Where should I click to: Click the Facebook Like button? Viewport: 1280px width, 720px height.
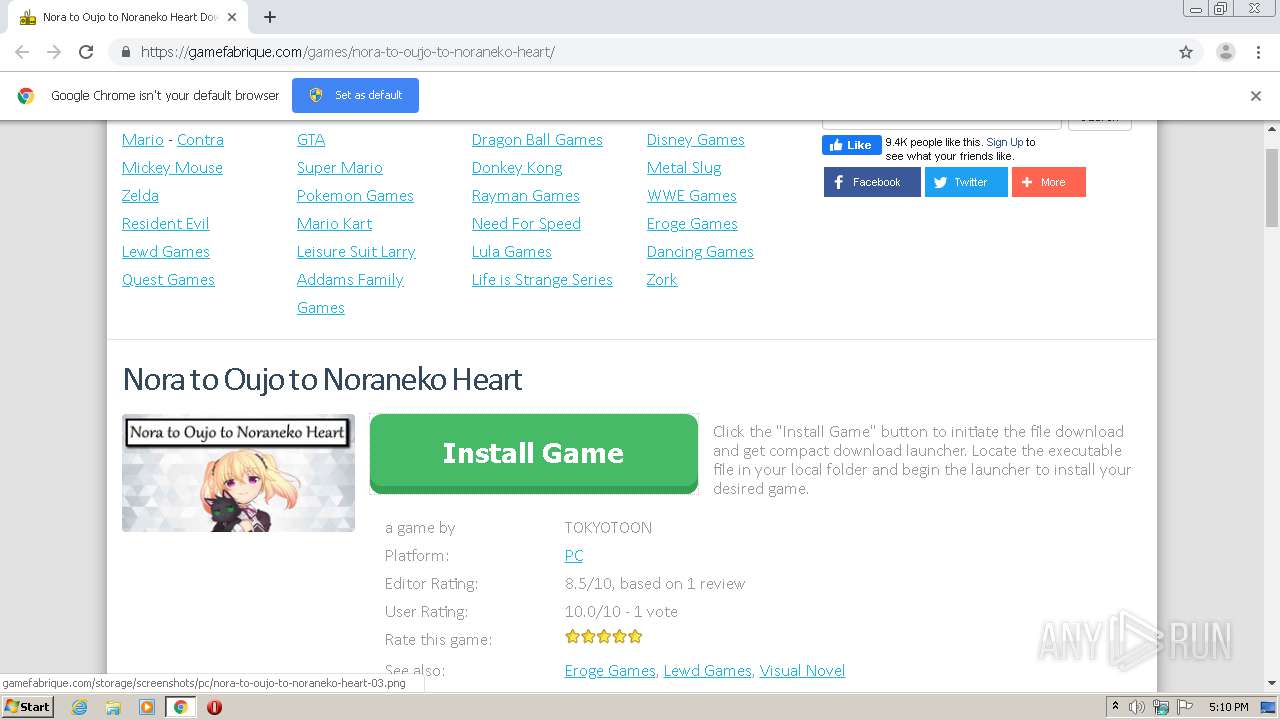click(x=852, y=145)
